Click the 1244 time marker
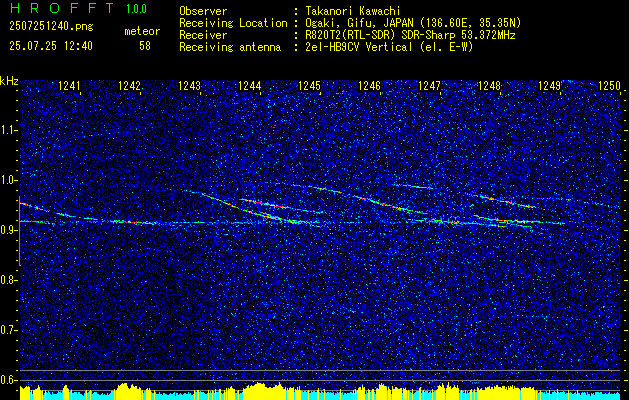The height and width of the screenshot is (400, 629). (x=250, y=85)
